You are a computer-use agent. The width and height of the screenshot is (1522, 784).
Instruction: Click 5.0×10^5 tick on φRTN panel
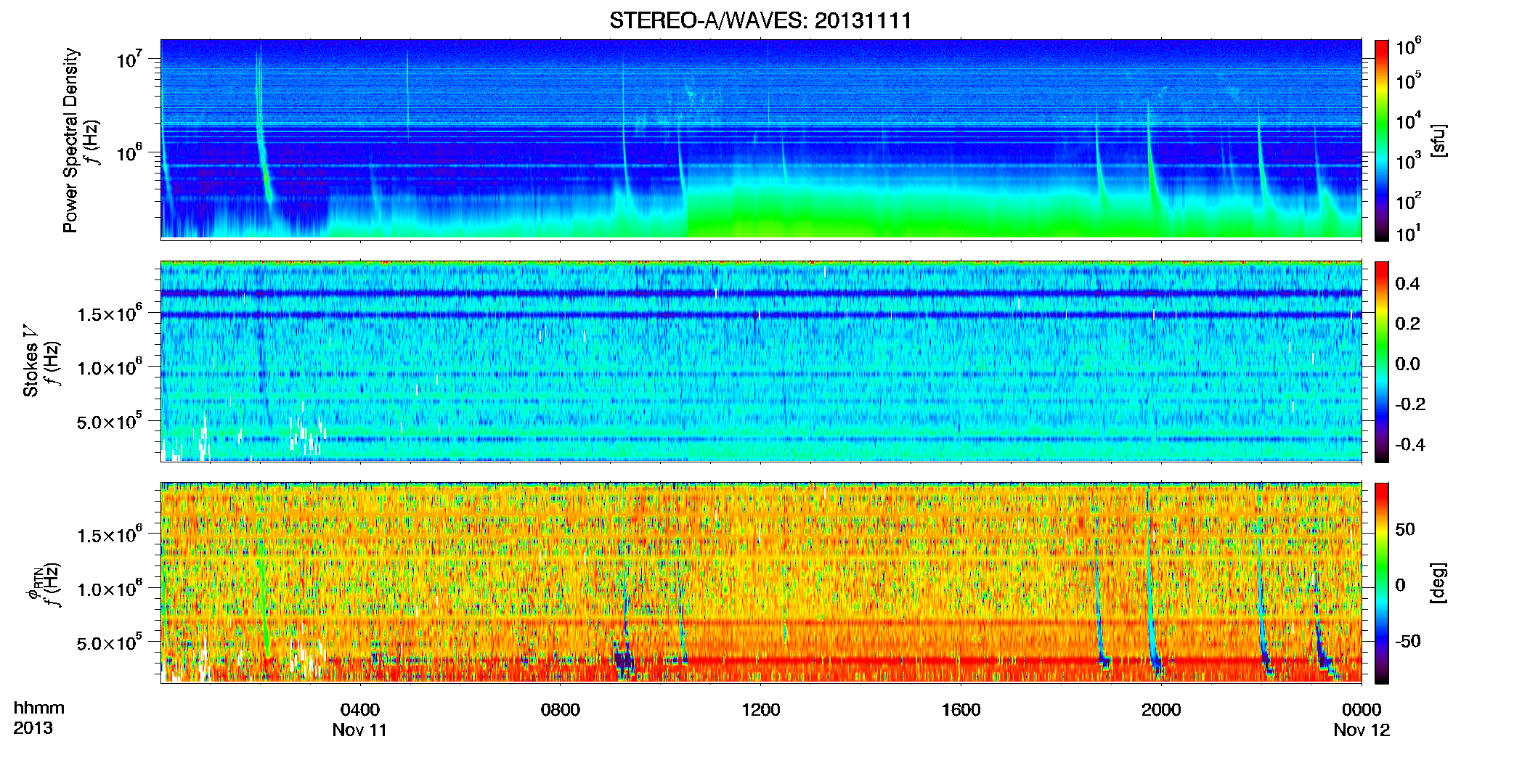(x=109, y=643)
